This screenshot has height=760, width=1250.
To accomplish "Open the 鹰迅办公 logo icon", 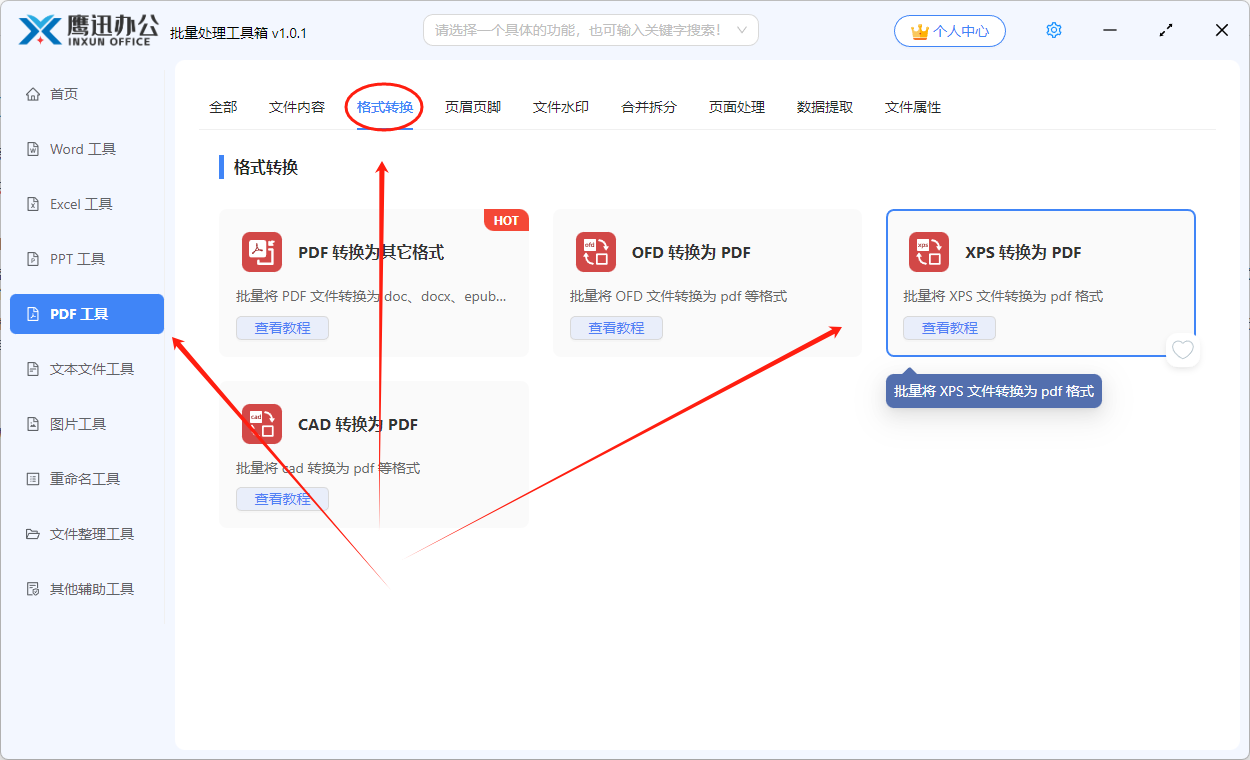I will (36, 30).
